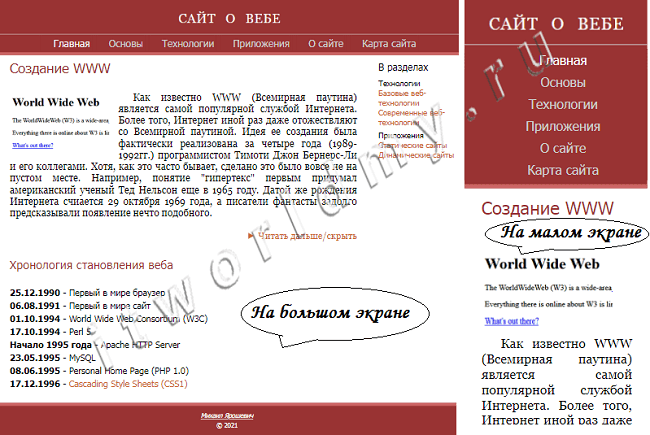Open Технологии in the wide horizontal menu

point(188,44)
